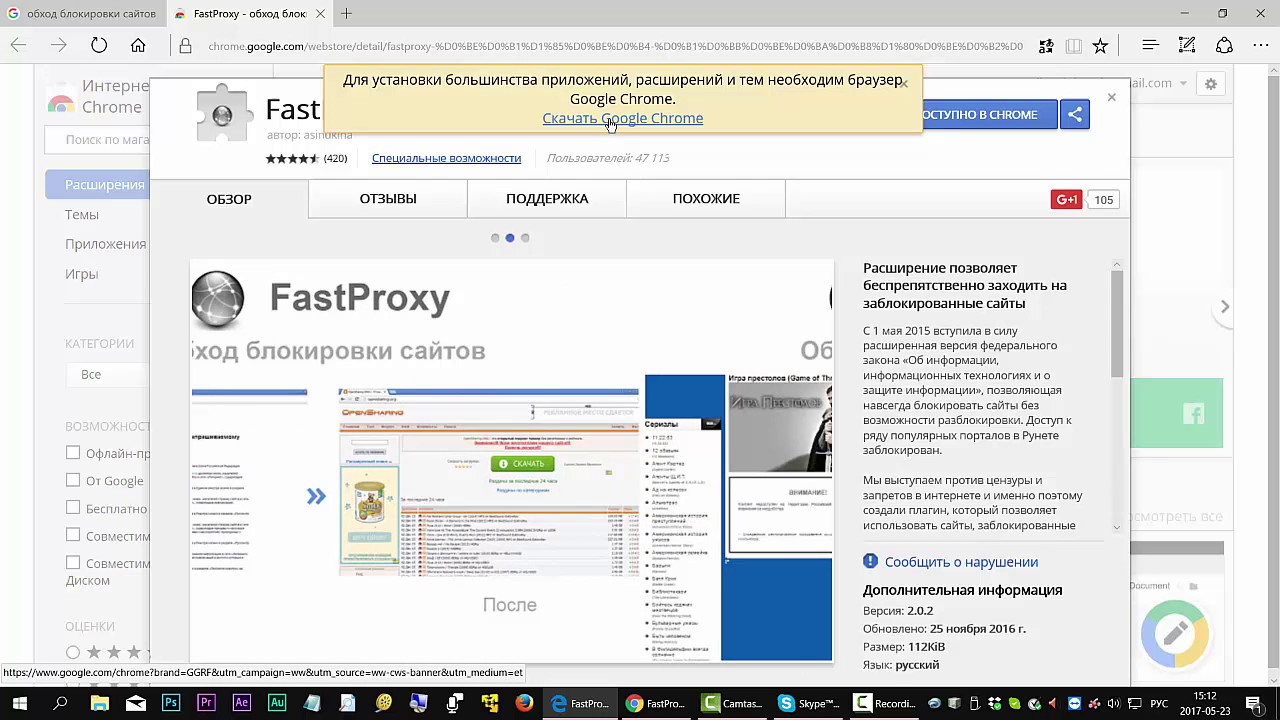Open the ПОХОЖИЕ tab
Screen dimensions: 1280x720
[706, 198]
